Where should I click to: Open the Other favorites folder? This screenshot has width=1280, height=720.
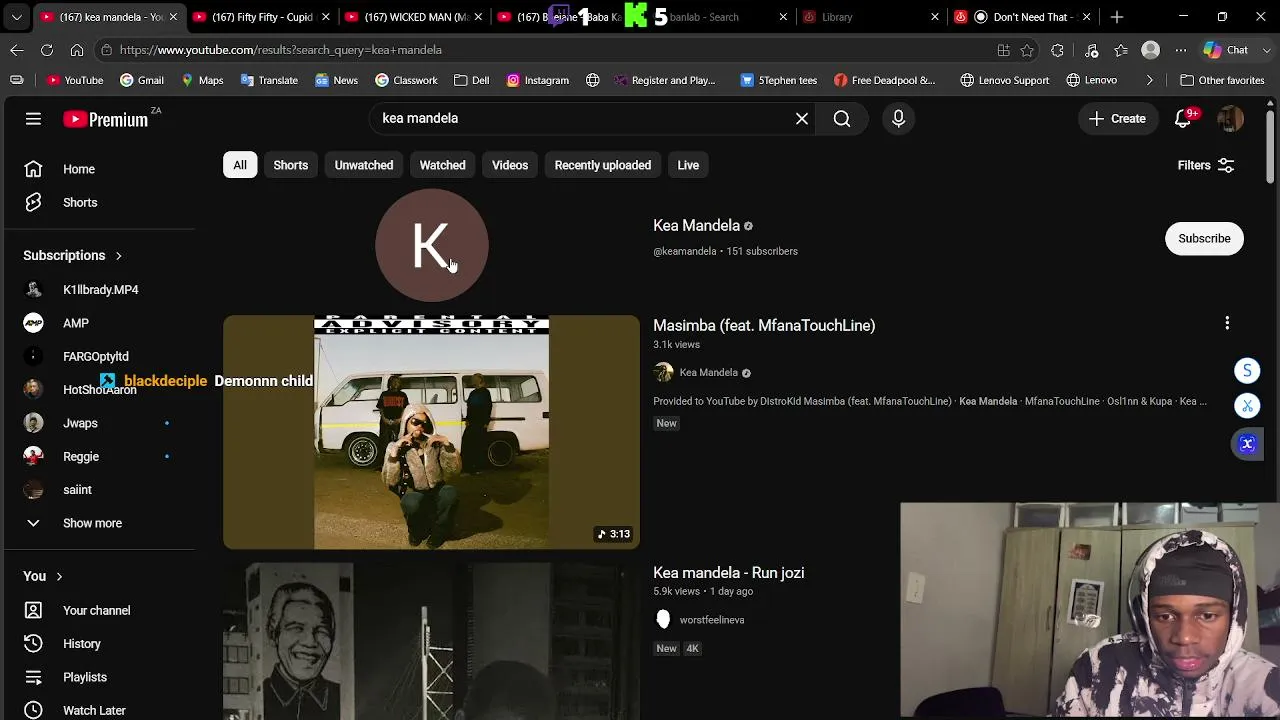pos(1222,80)
